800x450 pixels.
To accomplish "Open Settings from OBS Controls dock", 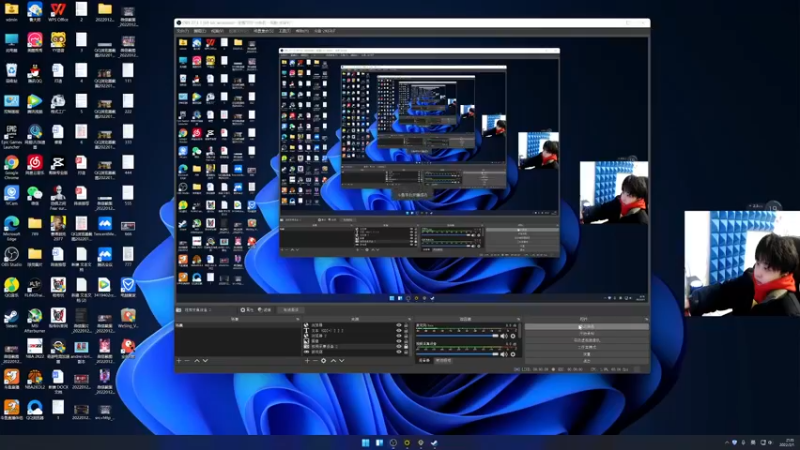I will pos(587,354).
